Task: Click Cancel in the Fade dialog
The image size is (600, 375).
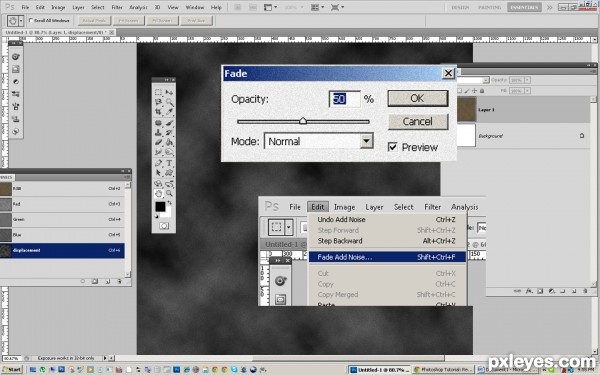Action: (x=417, y=122)
